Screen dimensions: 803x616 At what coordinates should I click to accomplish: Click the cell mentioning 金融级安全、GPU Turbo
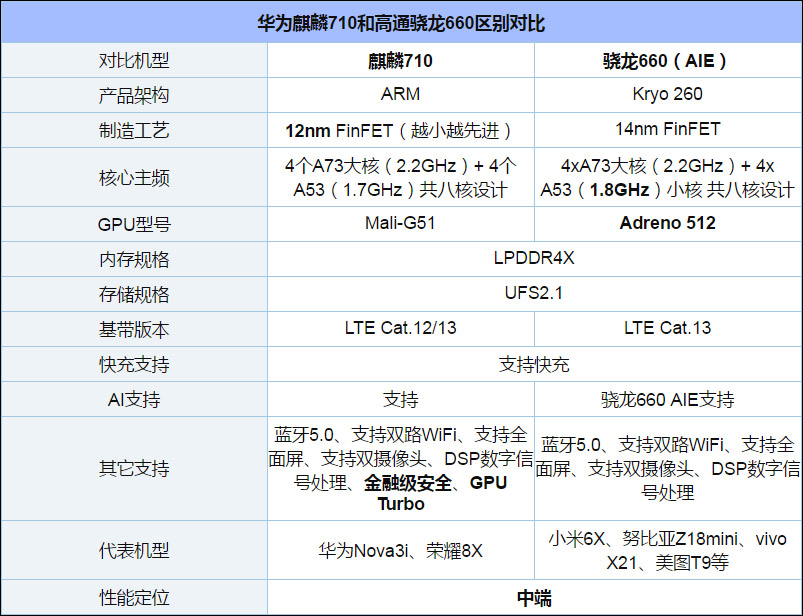(400, 469)
